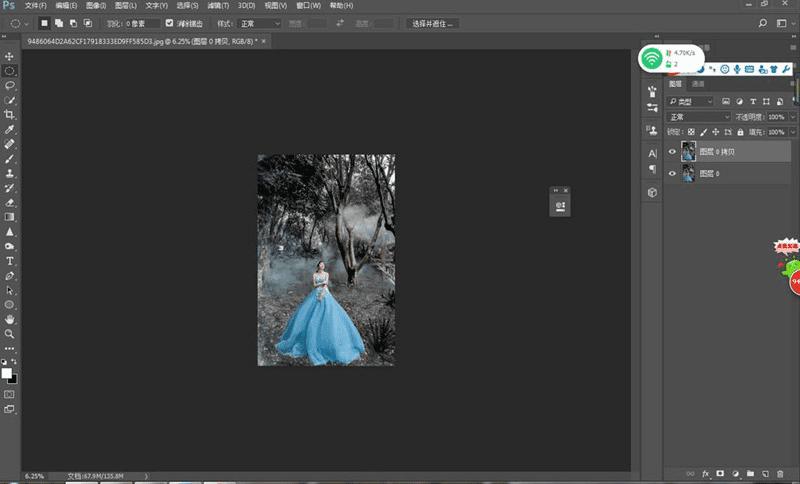Open the 样式 style dropdown
Image resolution: width=800 pixels, height=484 pixels.
point(264,22)
